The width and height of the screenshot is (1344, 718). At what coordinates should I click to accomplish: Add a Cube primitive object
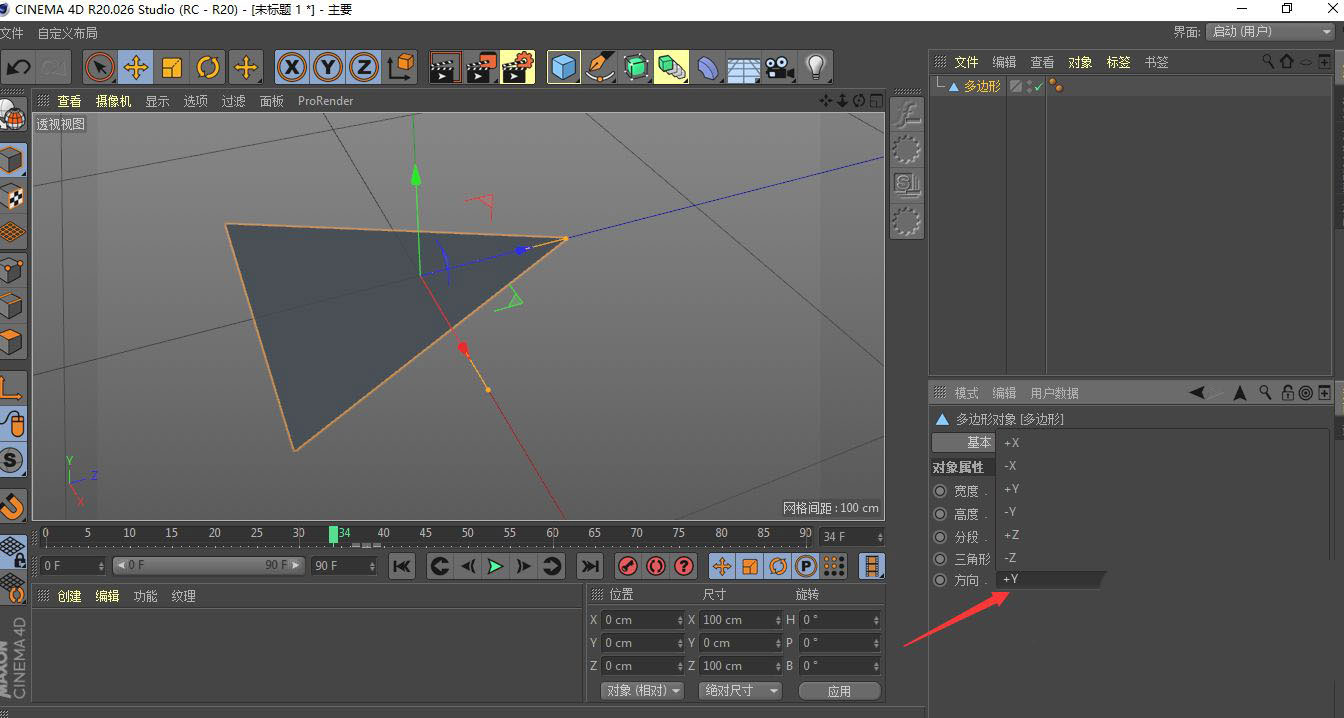pos(564,67)
